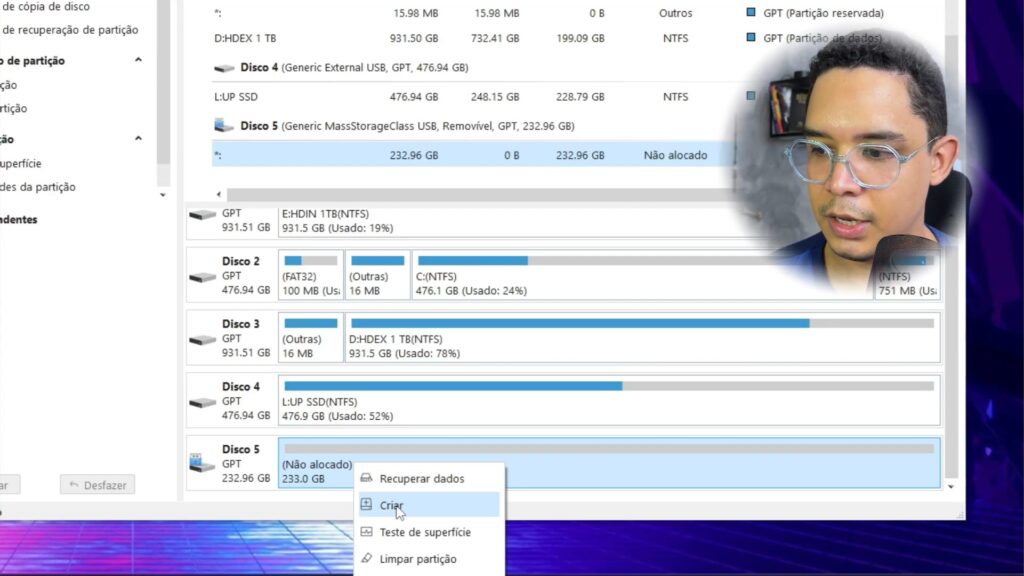Click the Disco 4 header text in list
The width and height of the screenshot is (1024, 576).
coord(354,68)
